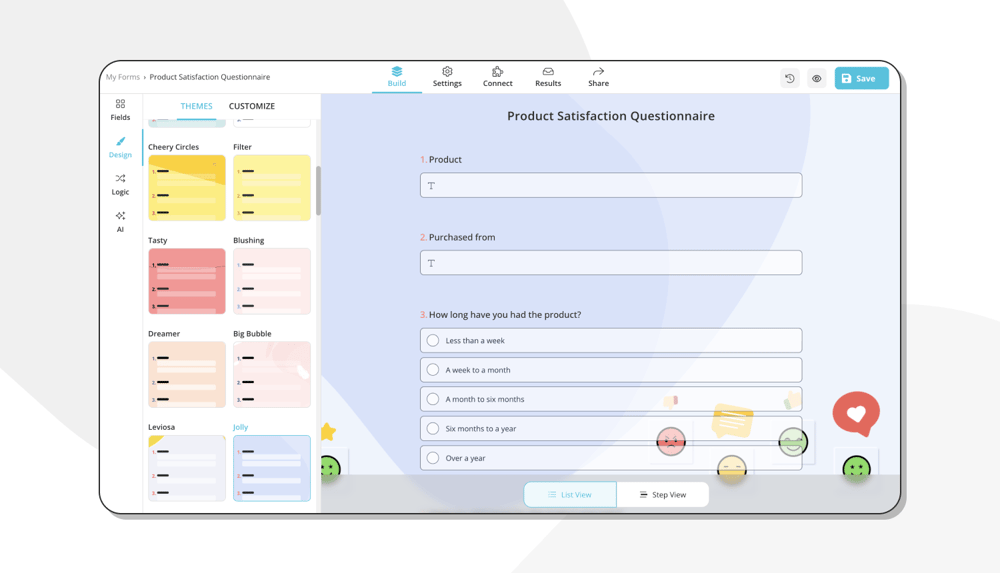Image resolution: width=1000 pixels, height=573 pixels.
Task: Preview form with the eye icon
Action: [817, 78]
